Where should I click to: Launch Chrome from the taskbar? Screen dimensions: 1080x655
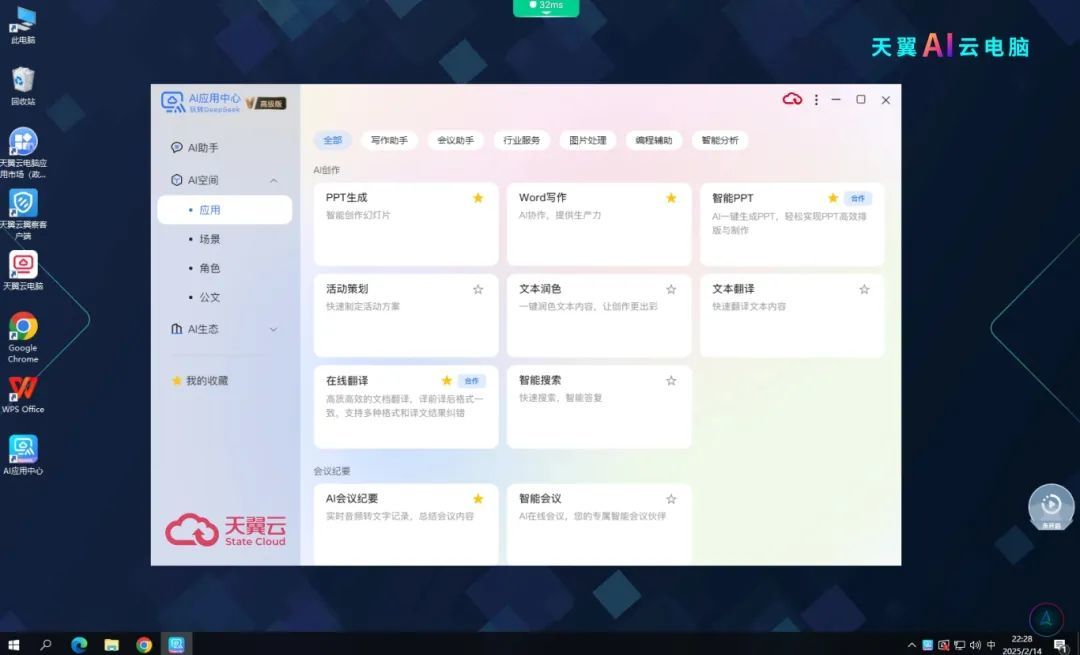(144, 645)
